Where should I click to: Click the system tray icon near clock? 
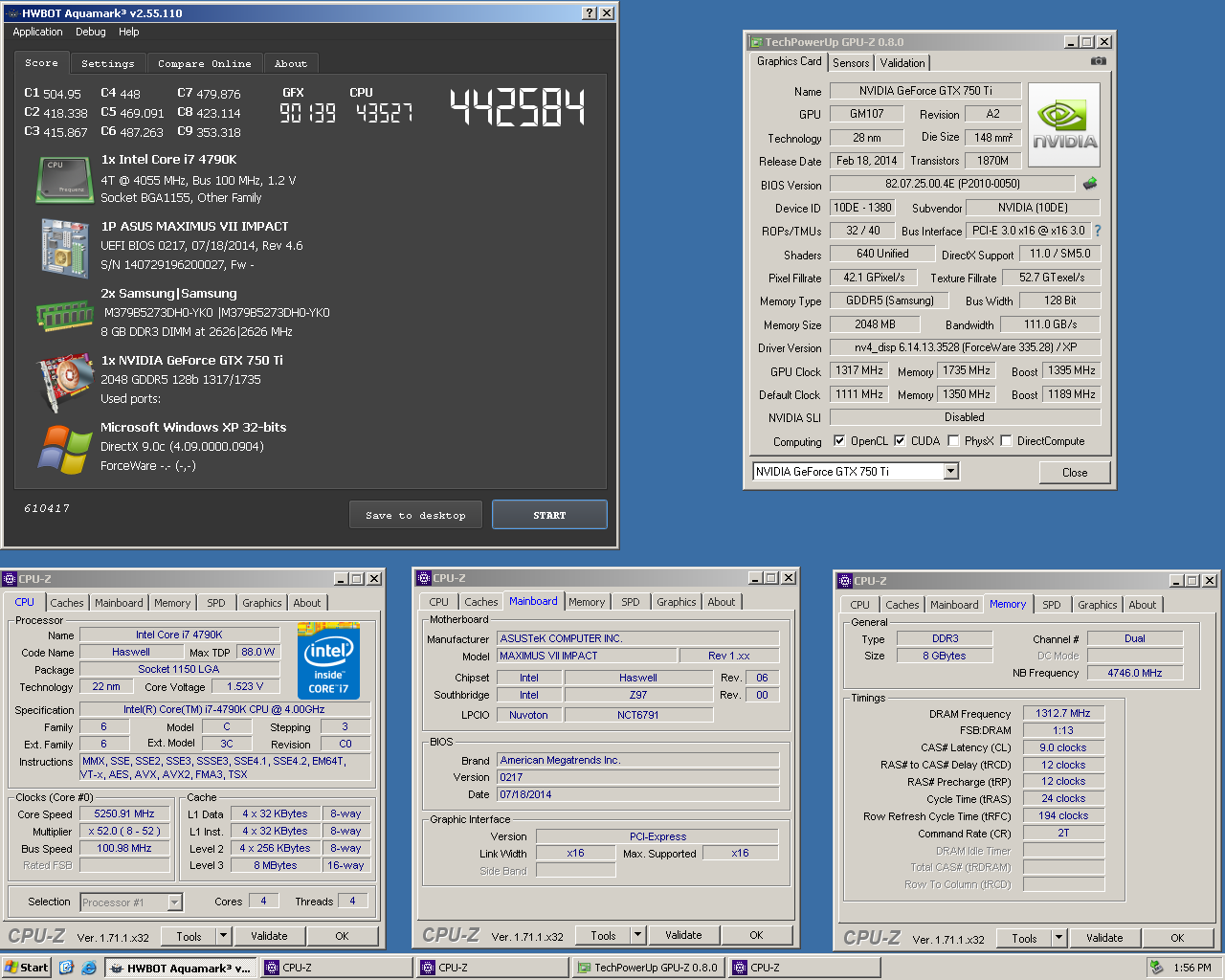(1156, 968)
